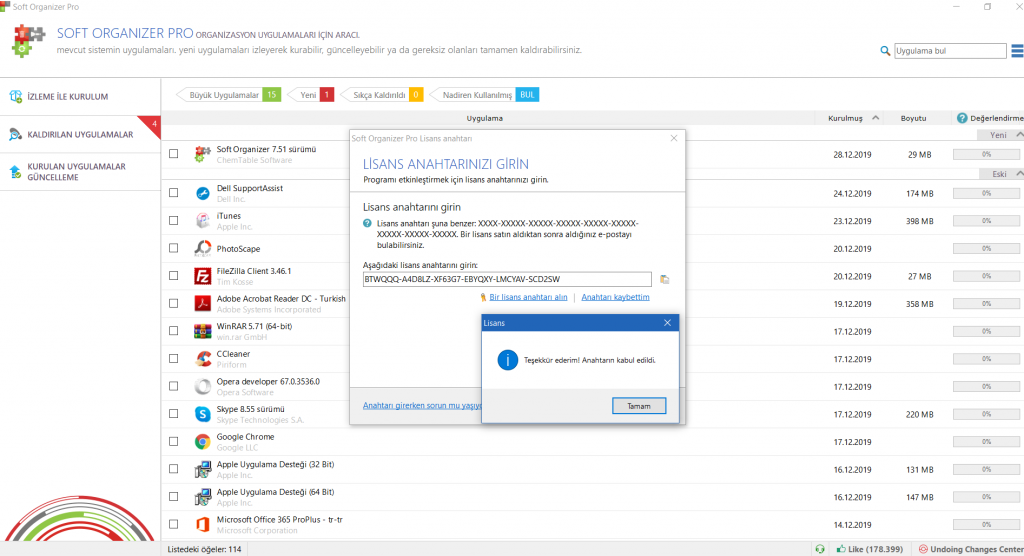Click the Skype app icon
The width and height of the screenshot is (1024, 556).
pyautogui.click(x=202, y=414)
